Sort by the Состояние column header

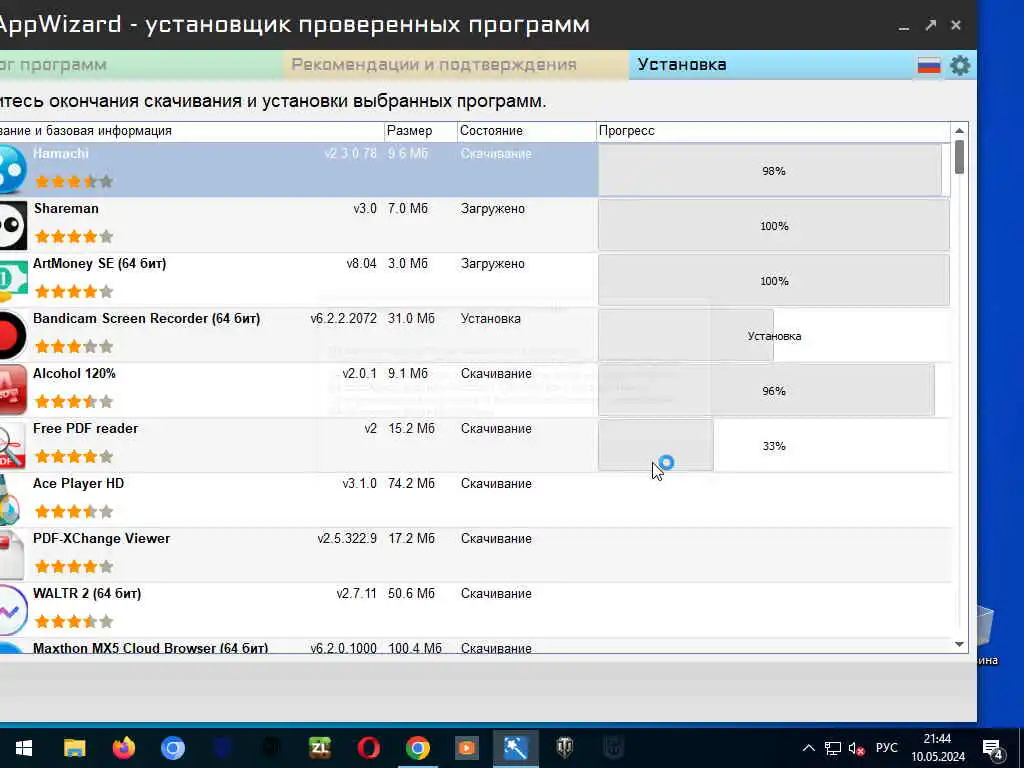click(526, 131)
